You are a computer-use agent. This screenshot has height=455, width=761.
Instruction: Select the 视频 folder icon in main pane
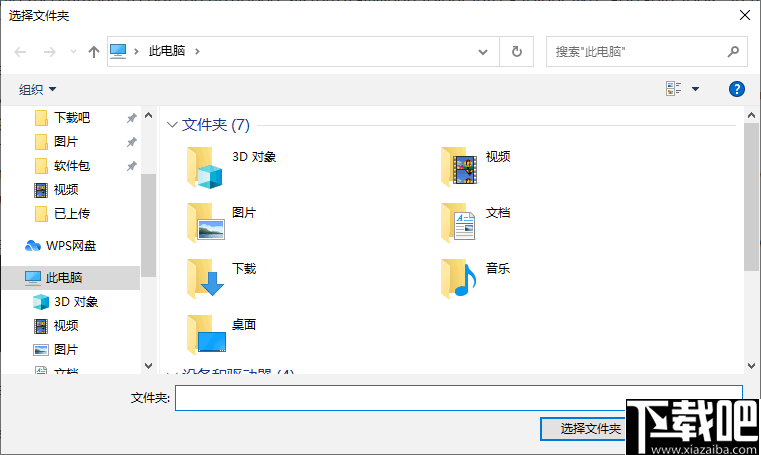point(459,166)
